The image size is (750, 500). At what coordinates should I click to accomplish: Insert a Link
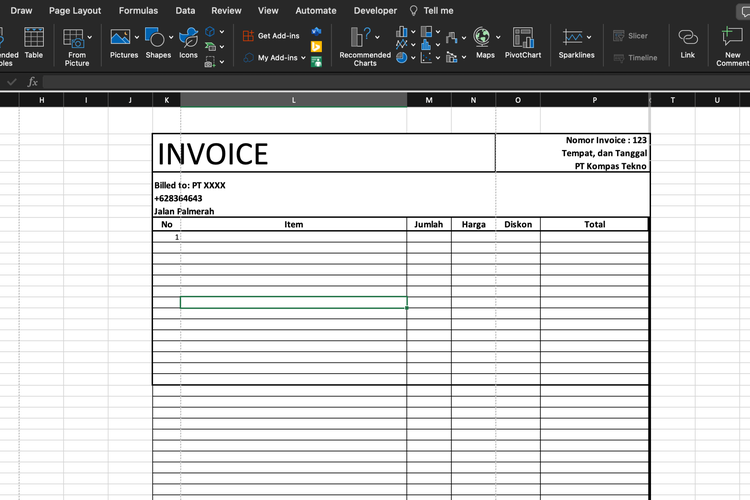pos(687,43)
